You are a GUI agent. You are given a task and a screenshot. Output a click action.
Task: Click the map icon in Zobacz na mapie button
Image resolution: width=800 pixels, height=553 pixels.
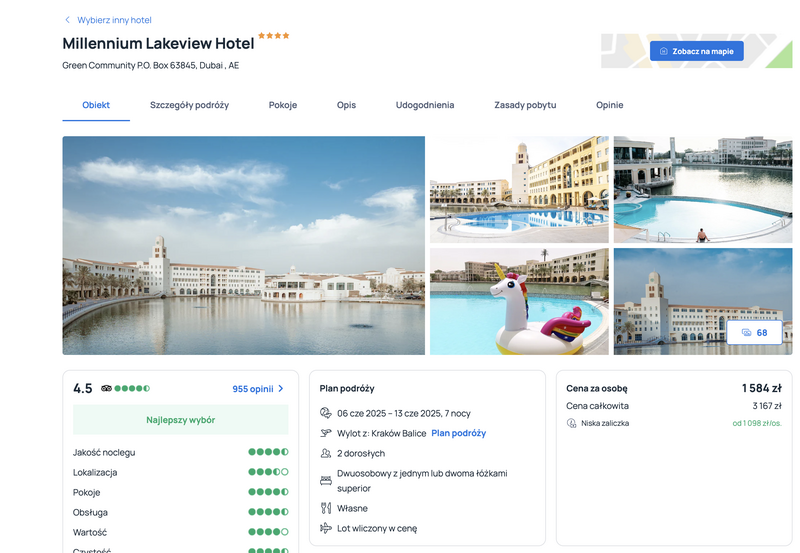pyautogui.click(x=663, y=51)
